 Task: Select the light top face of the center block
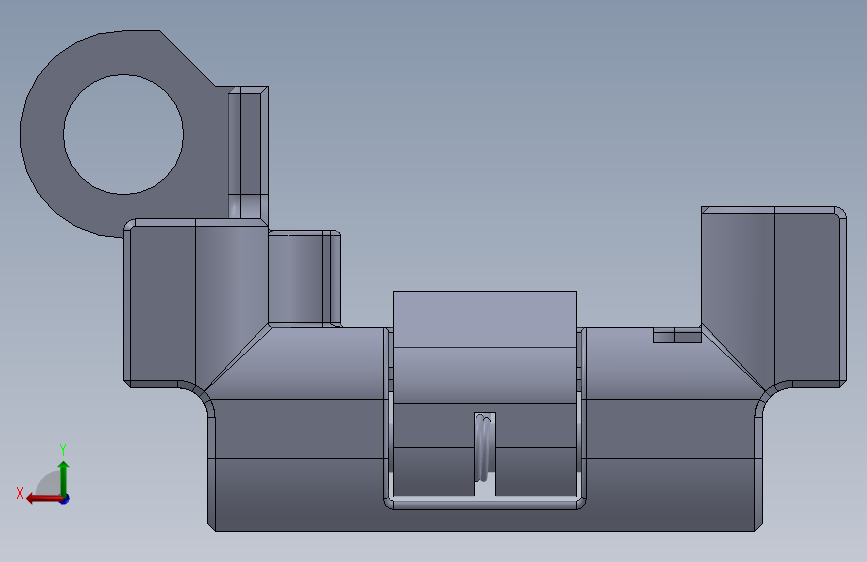[x=484, y=319]
